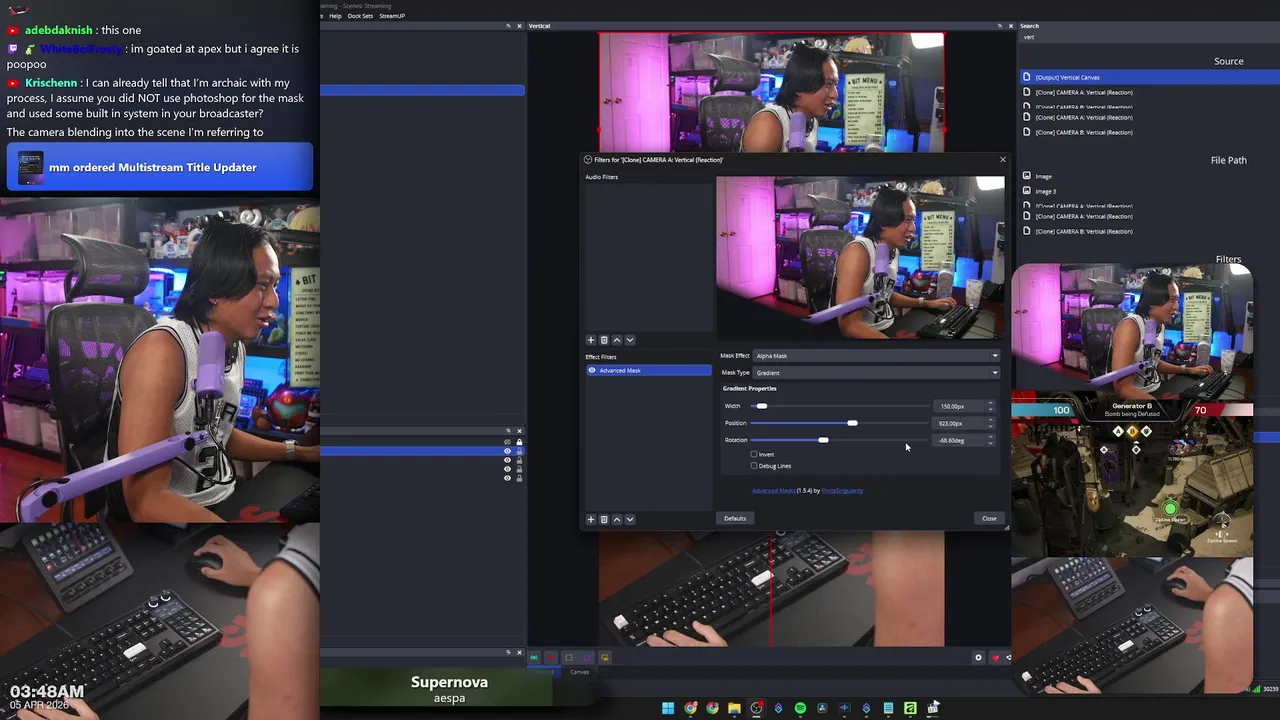Viewport: 1280px width, 720px height.
Task: Select the Advanced Mask effect filter row
Action: click(x=649, y=370)
